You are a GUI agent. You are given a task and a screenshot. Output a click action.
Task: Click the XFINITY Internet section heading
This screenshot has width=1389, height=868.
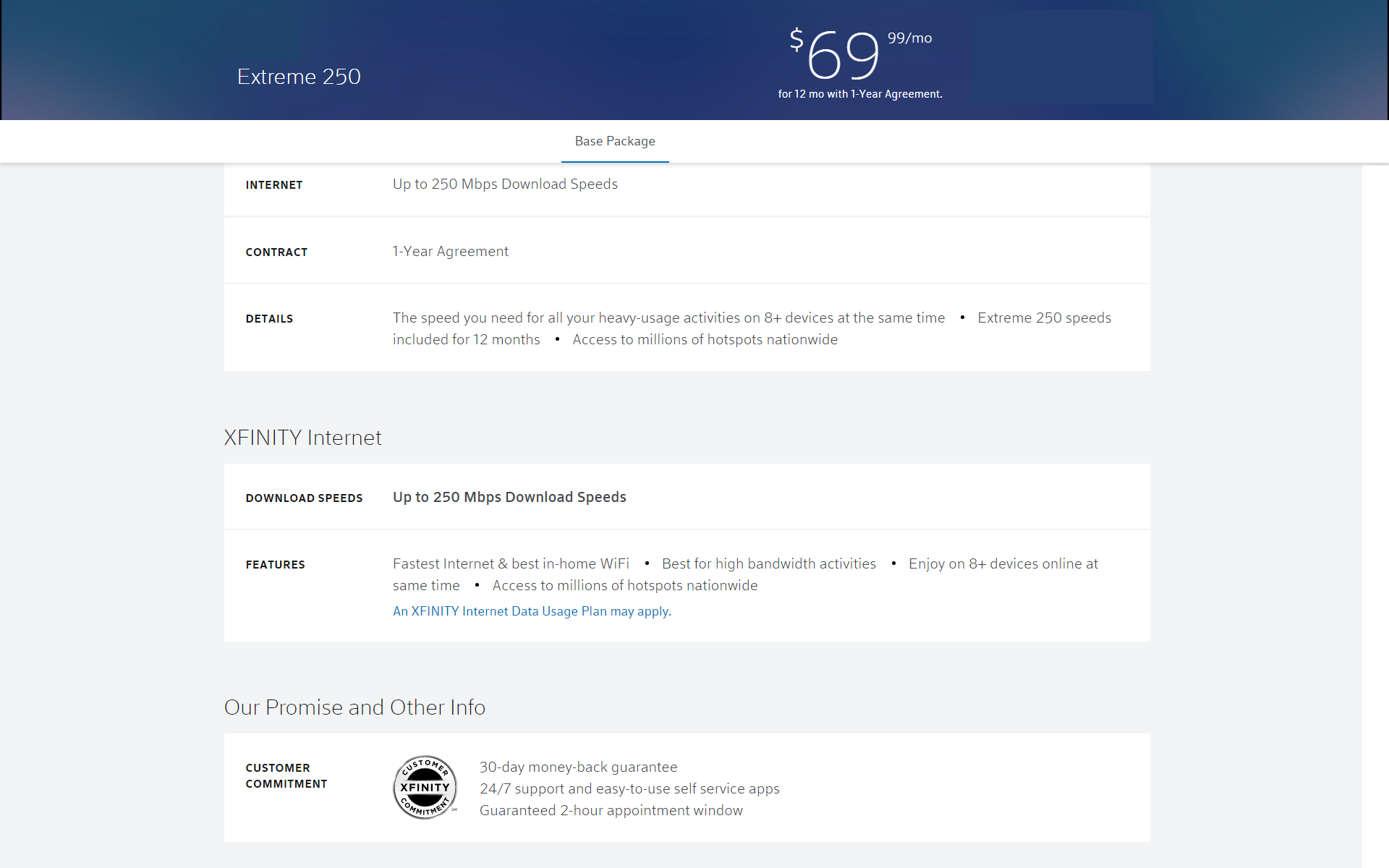tap(302, 438)
